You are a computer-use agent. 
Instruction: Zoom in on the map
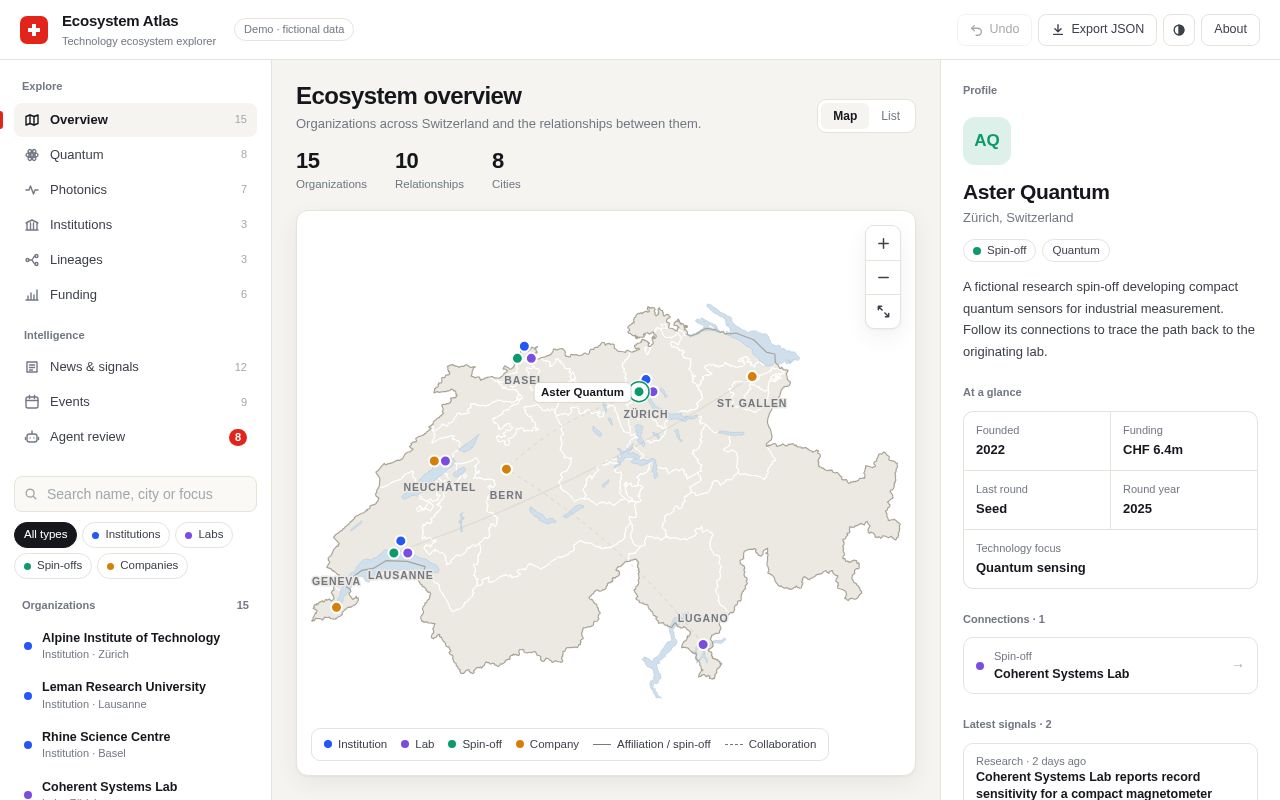(x=883, y=243)
